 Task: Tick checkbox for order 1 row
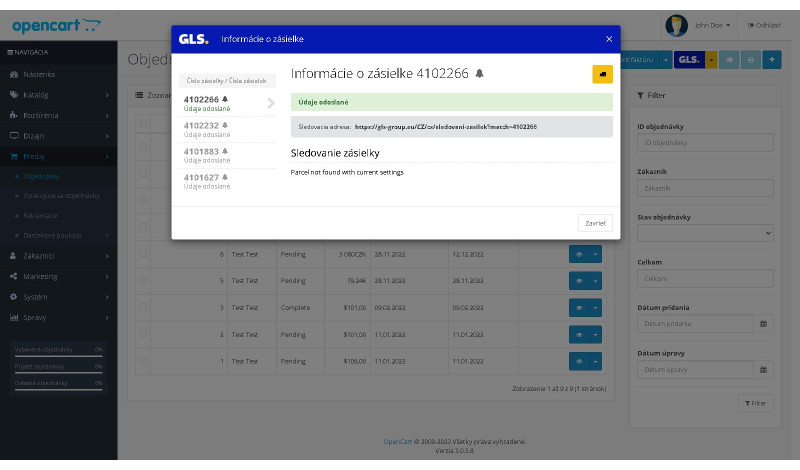pos(143,360)
